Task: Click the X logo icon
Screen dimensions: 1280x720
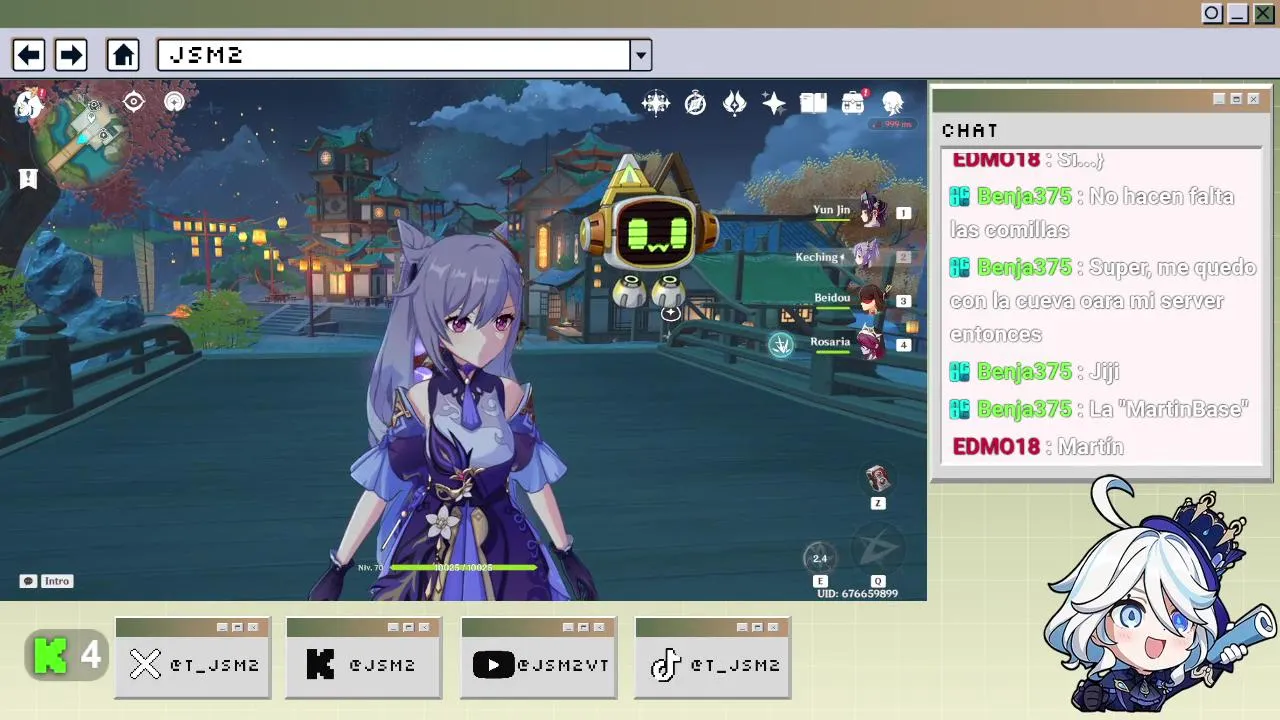Action: 146,665
